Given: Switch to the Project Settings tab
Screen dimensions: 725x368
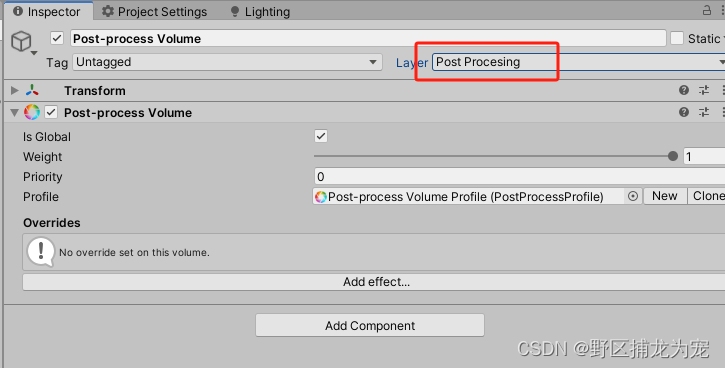Looking at the screenshot, I should 154,12.
